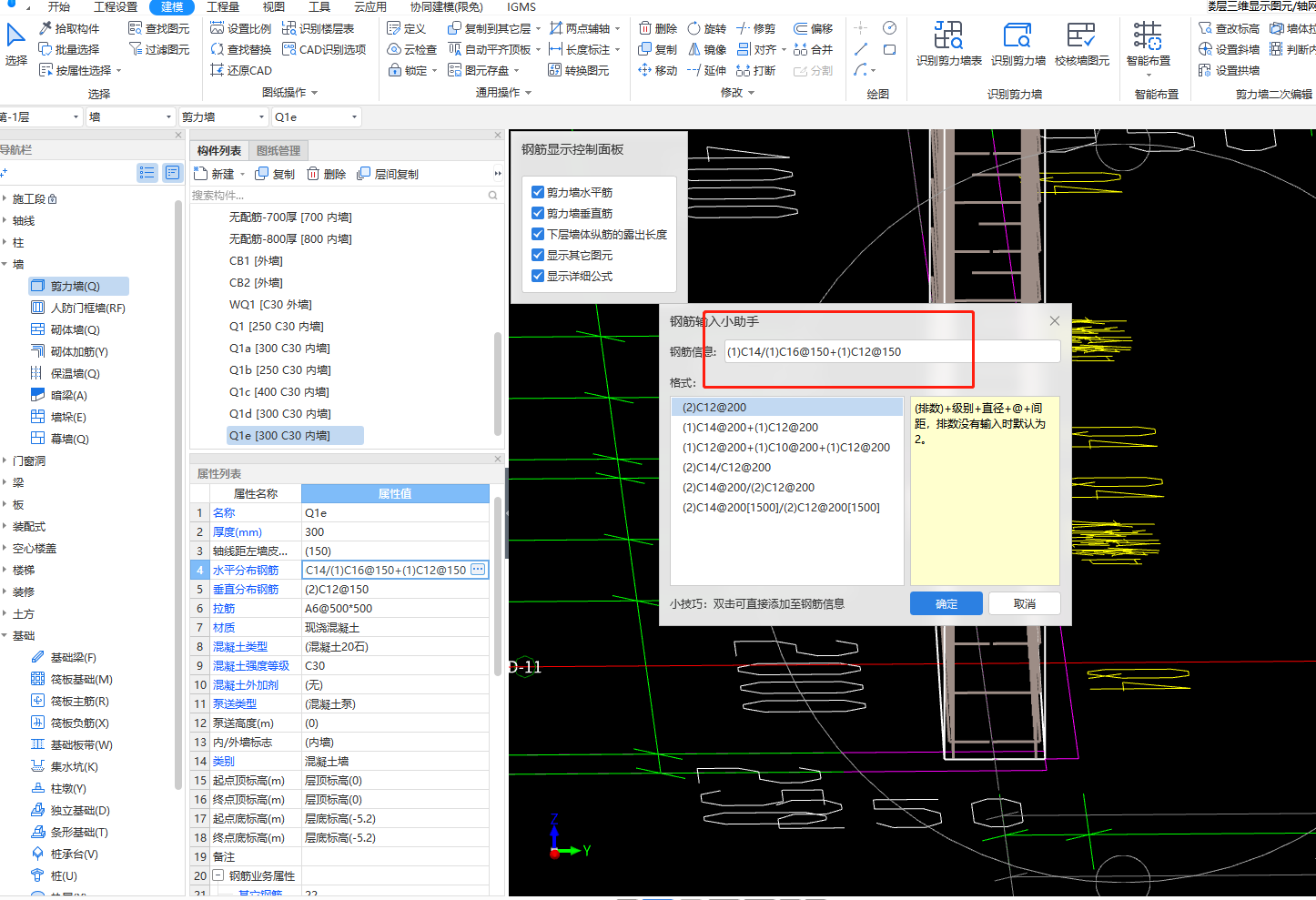Image resolution: width=1316 pixels, height=900 pixels.
Task: Click 复制 button in component list toolbar
Action: (275, 174)
